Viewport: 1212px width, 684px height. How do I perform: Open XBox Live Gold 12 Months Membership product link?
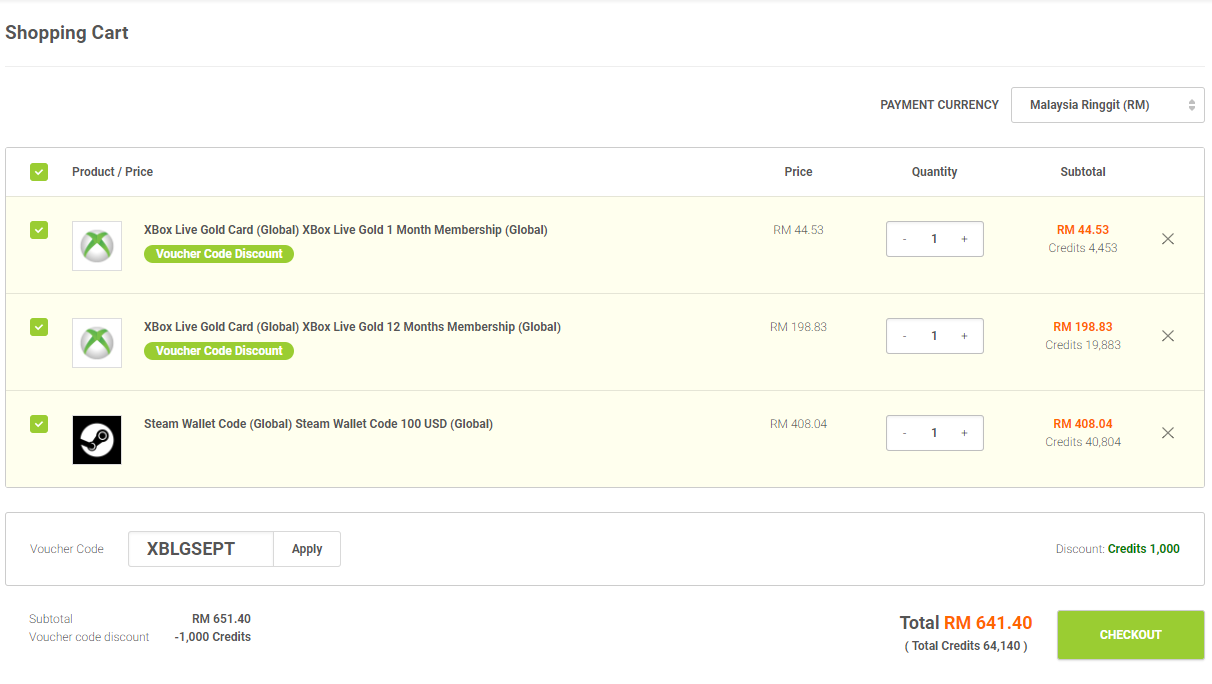click(x=352, y=327)
